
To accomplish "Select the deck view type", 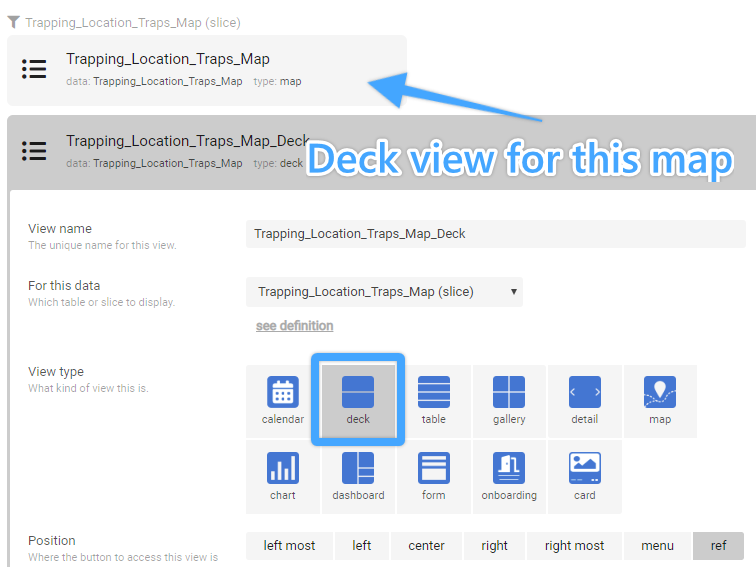I will tap(358, 401).
